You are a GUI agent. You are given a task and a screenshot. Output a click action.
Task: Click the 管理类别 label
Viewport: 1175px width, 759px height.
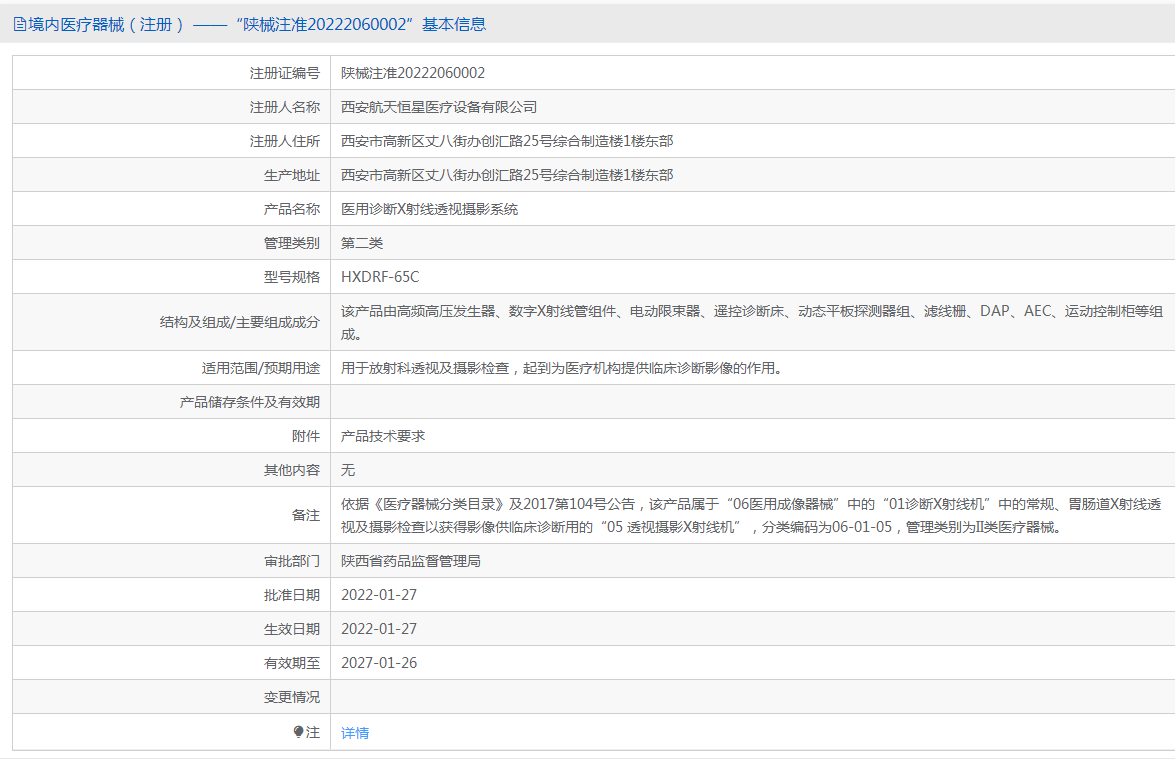pyautogui.click(x=292, y=243)
